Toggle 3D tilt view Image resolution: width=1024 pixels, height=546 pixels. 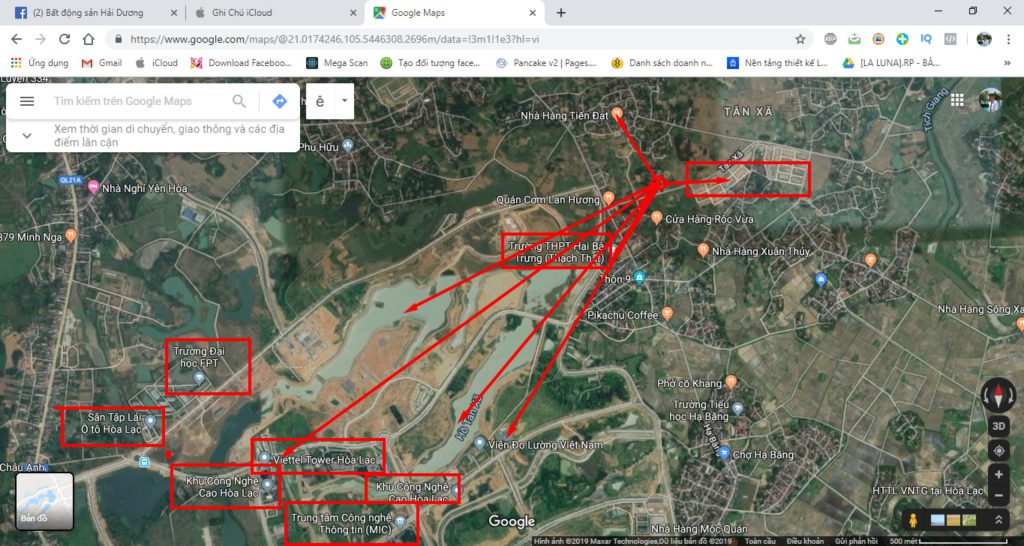tap(998, 426)
